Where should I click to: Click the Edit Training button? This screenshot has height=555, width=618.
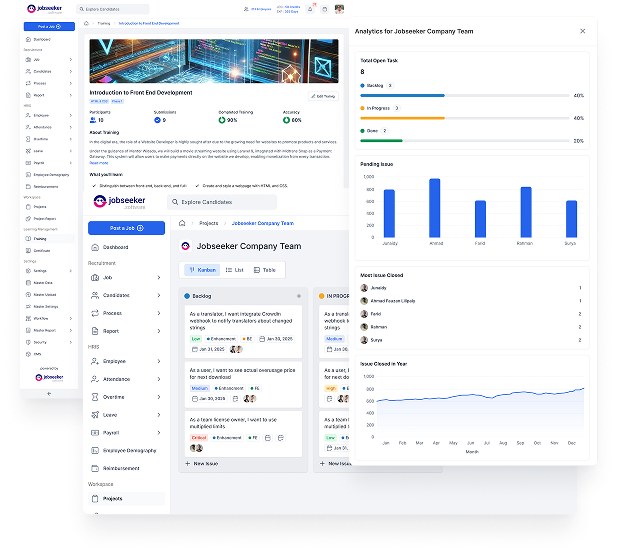coord(324,97)
